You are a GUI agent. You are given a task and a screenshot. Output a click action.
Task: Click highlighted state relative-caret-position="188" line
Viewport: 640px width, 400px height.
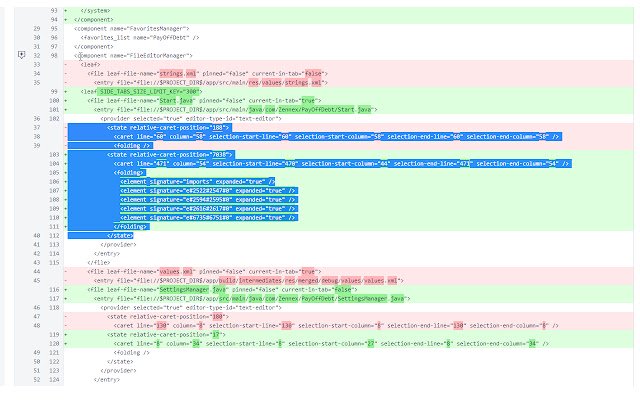pos(169,128)
